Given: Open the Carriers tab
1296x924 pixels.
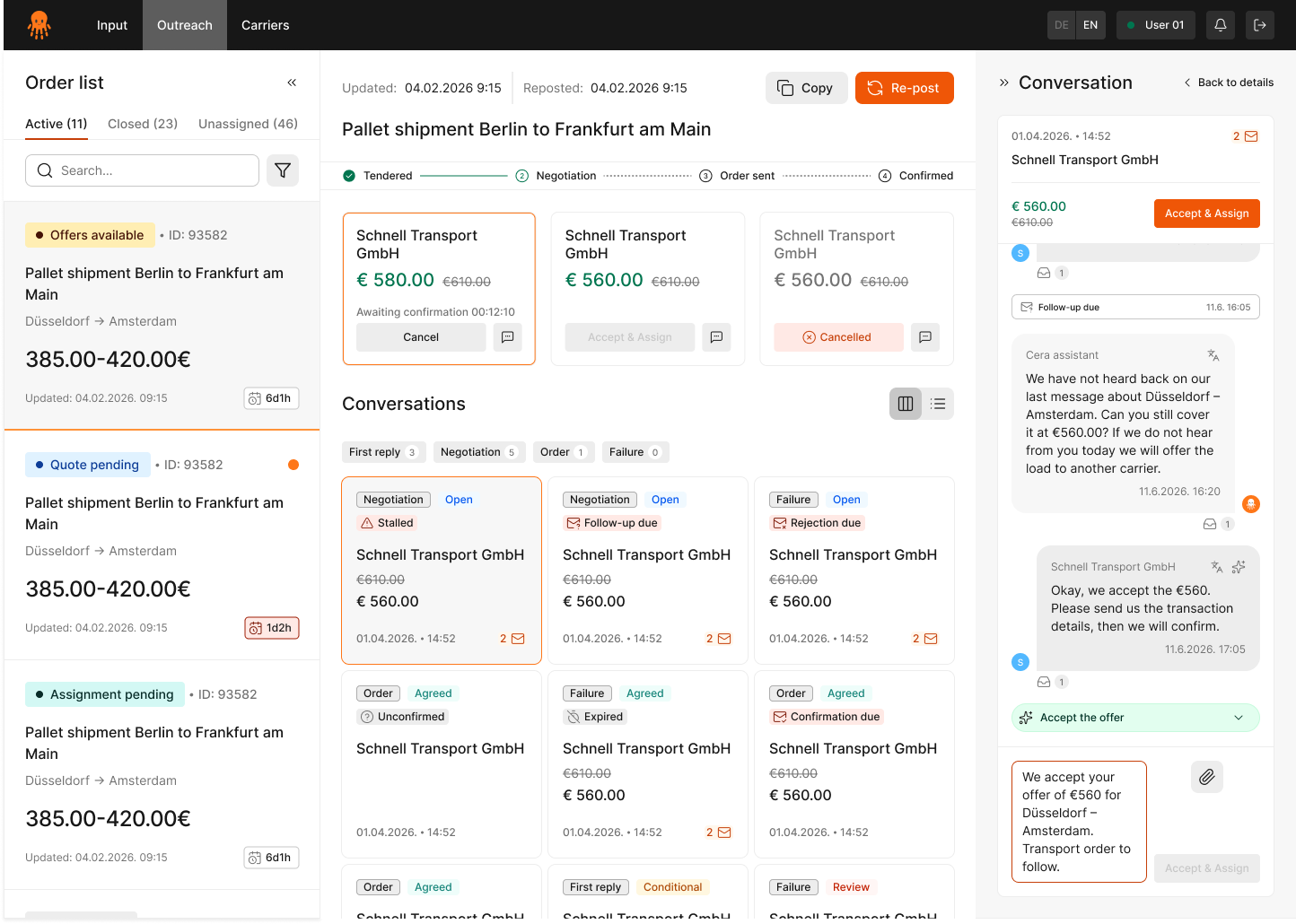Looking at the screenshot, I should [x=266, y=25].
